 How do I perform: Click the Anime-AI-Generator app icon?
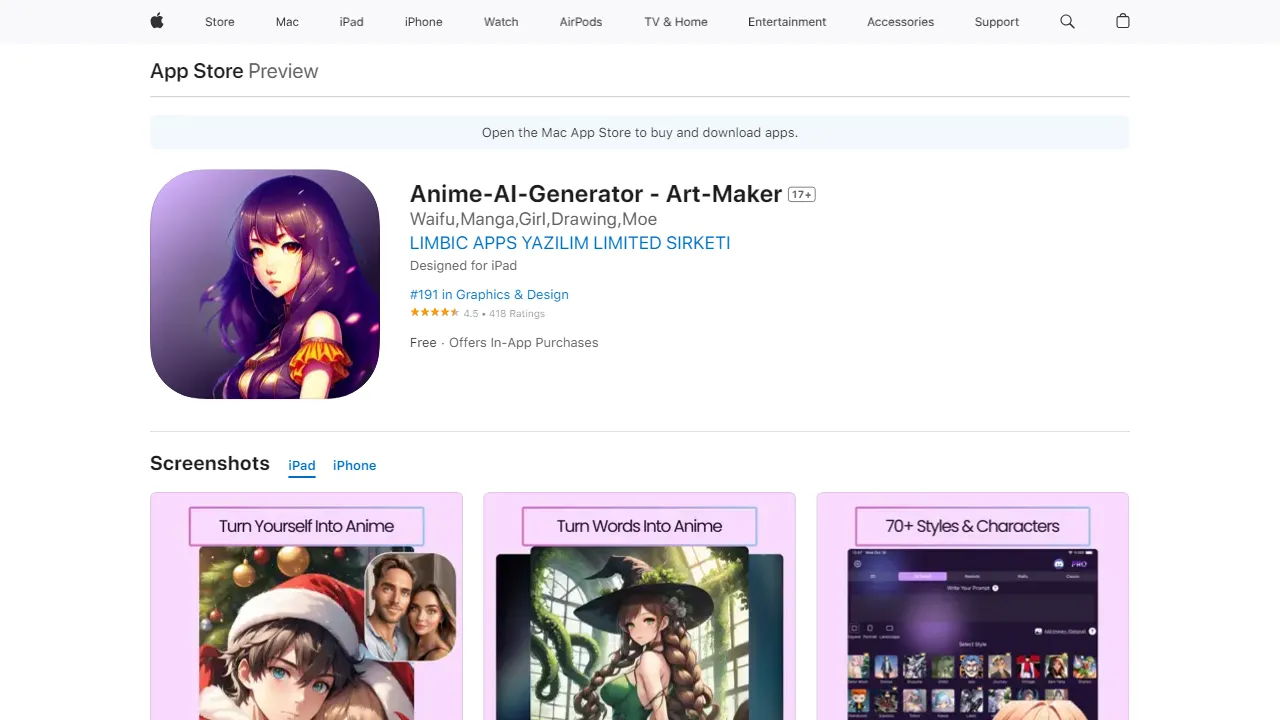[x=265, y=284]
